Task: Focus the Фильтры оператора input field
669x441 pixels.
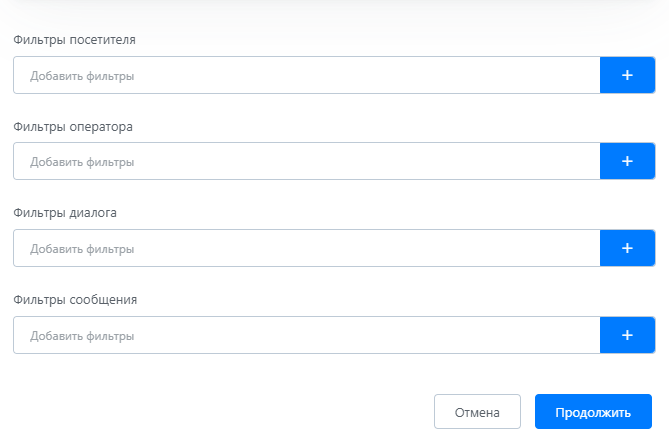Action: click(x=307, y=161)
